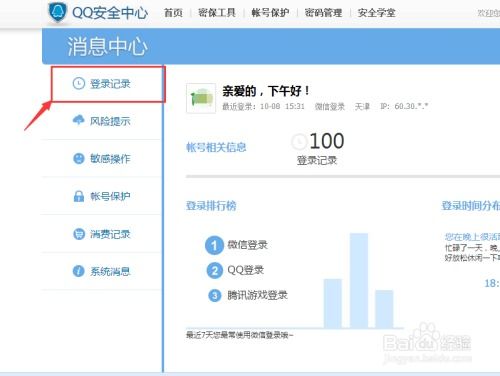The image size is (500, 376).
Task: Click the 登录时间分布 heading
Action: [471, 206]
